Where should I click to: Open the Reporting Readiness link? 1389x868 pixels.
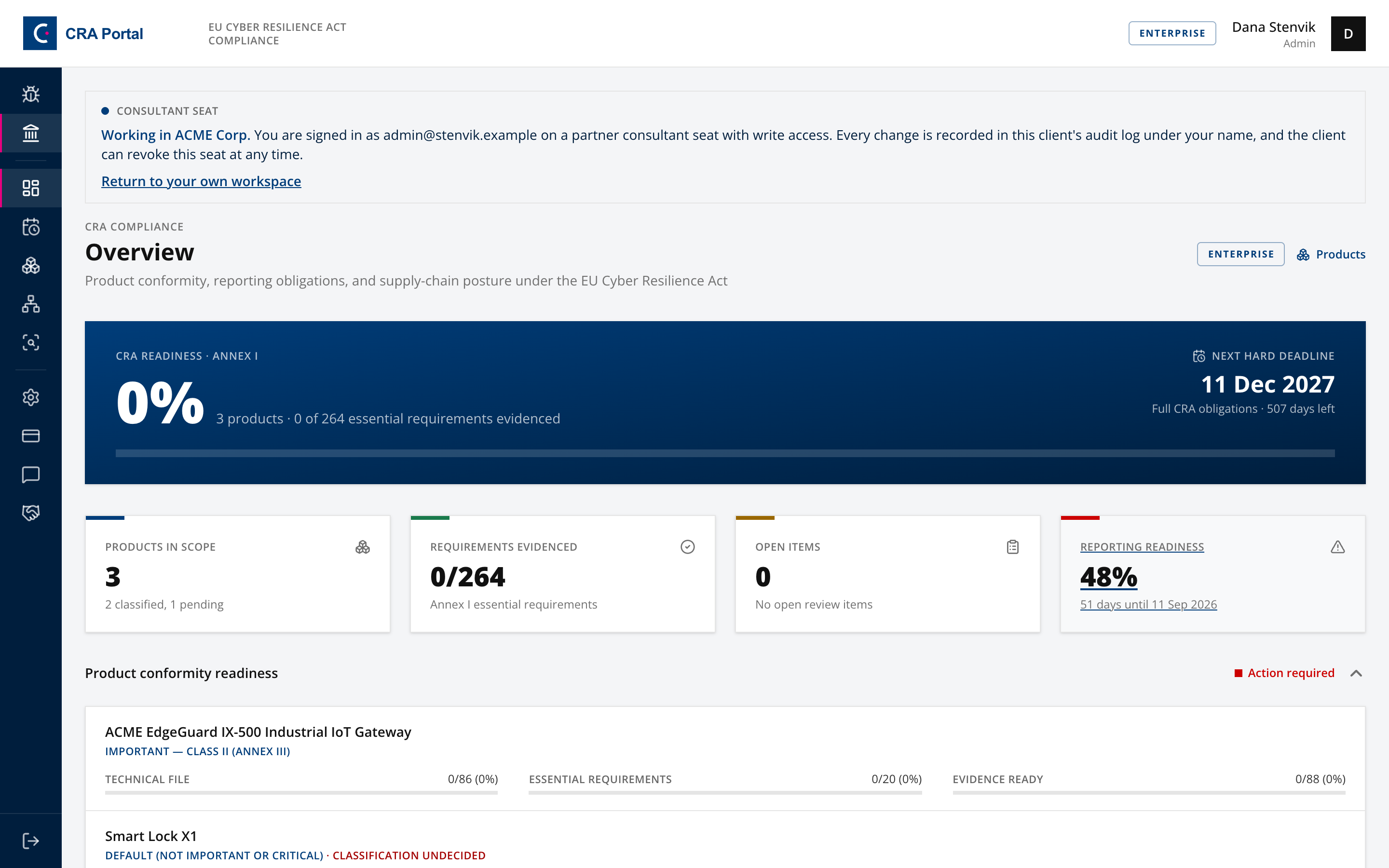[x=1142, y=547]
